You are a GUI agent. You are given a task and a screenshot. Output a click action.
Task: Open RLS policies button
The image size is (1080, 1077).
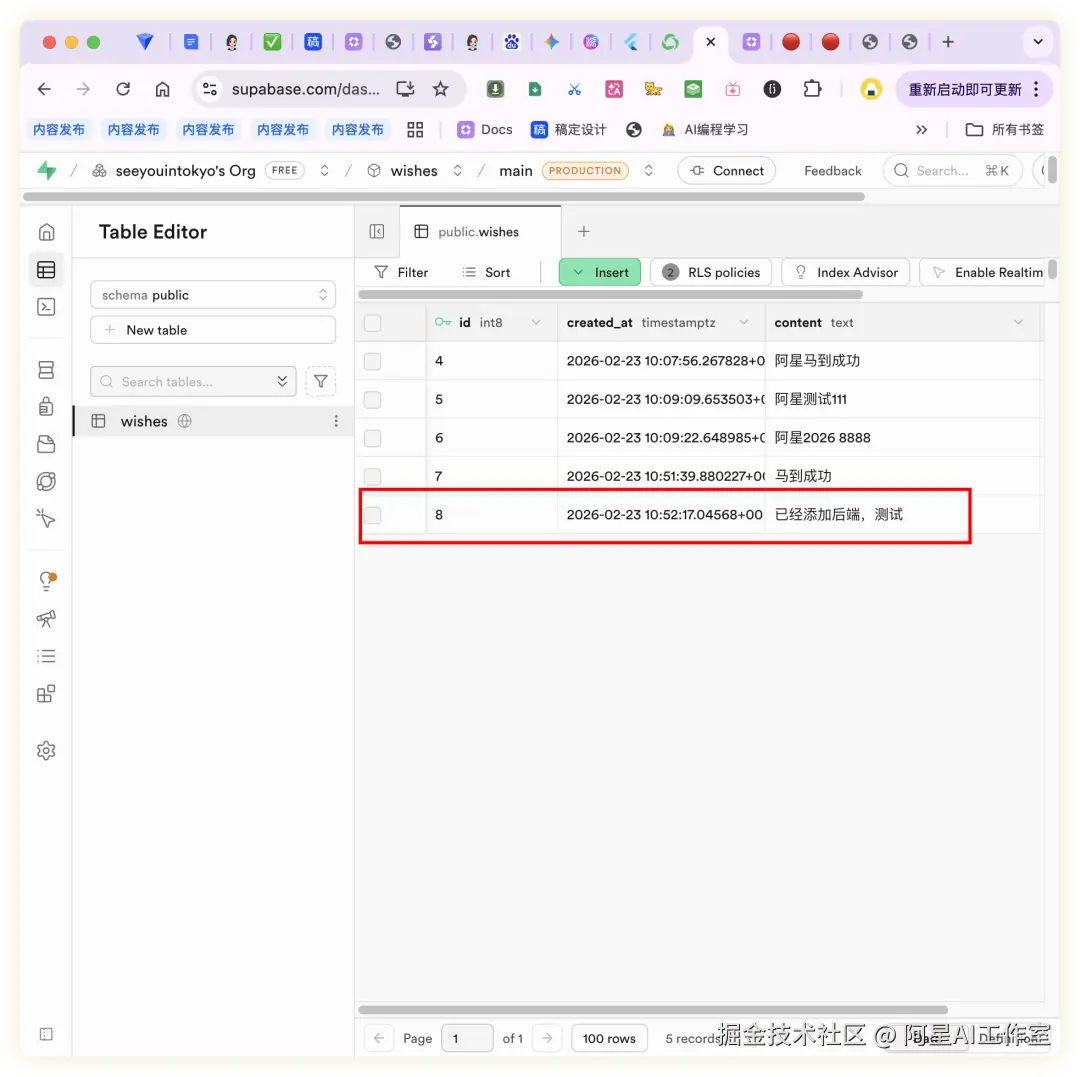(x=711, y=273)
